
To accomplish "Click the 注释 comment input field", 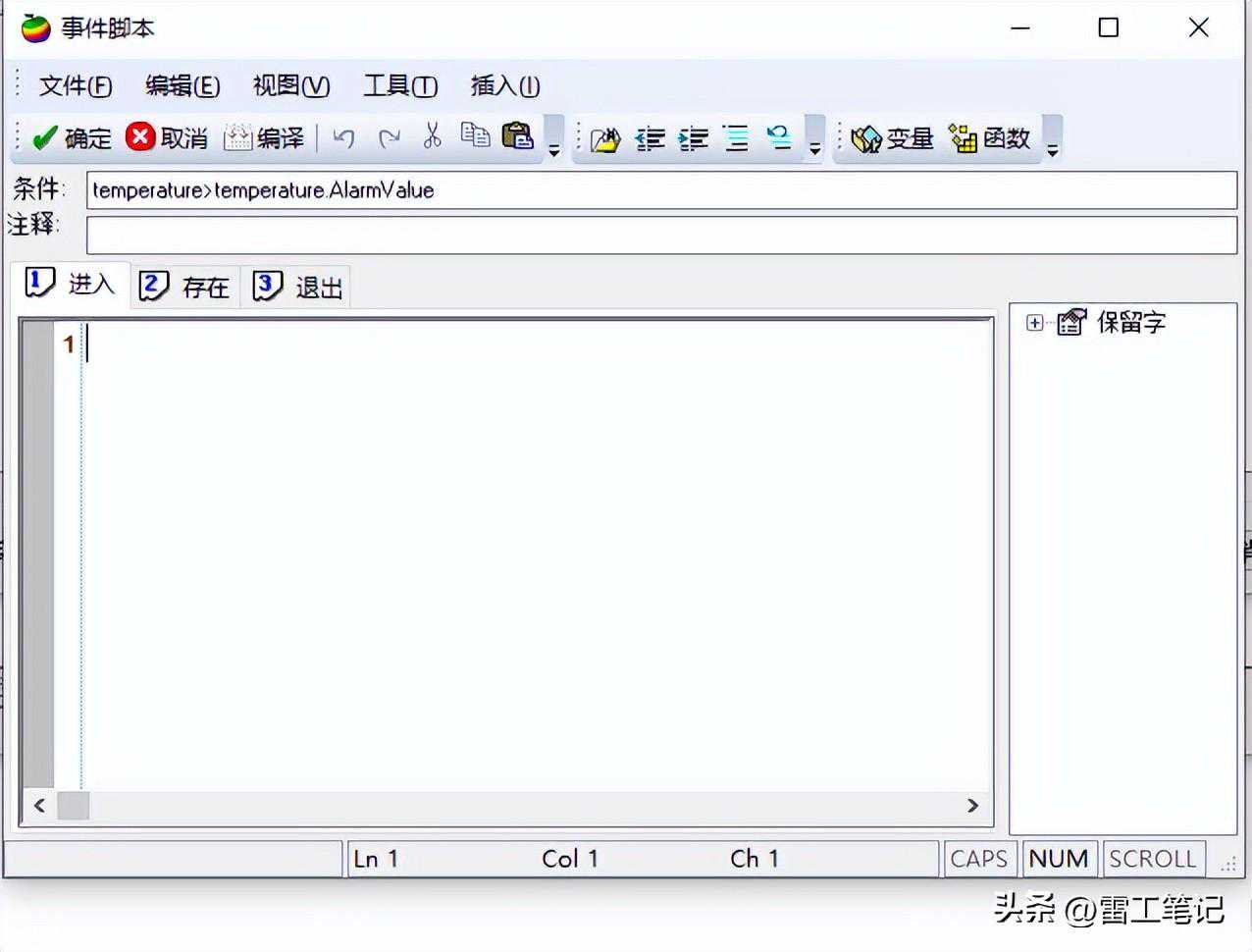I will [x=661, y=236].
